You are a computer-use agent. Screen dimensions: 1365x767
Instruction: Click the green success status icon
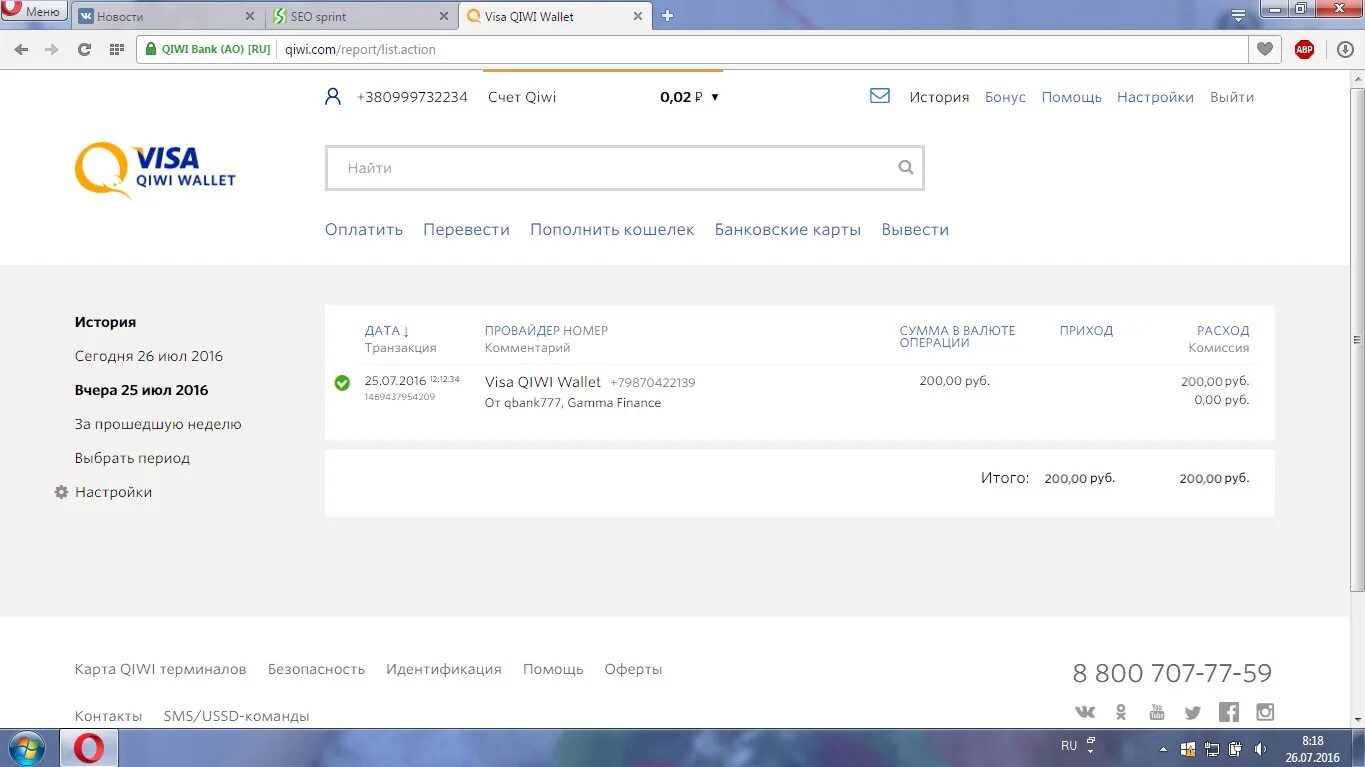click(342, 383)
